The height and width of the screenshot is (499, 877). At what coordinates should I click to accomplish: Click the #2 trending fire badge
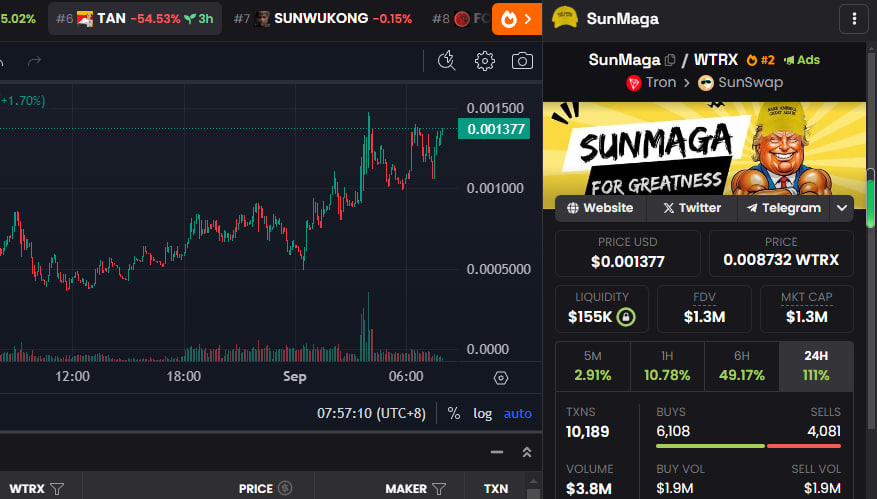761,60
